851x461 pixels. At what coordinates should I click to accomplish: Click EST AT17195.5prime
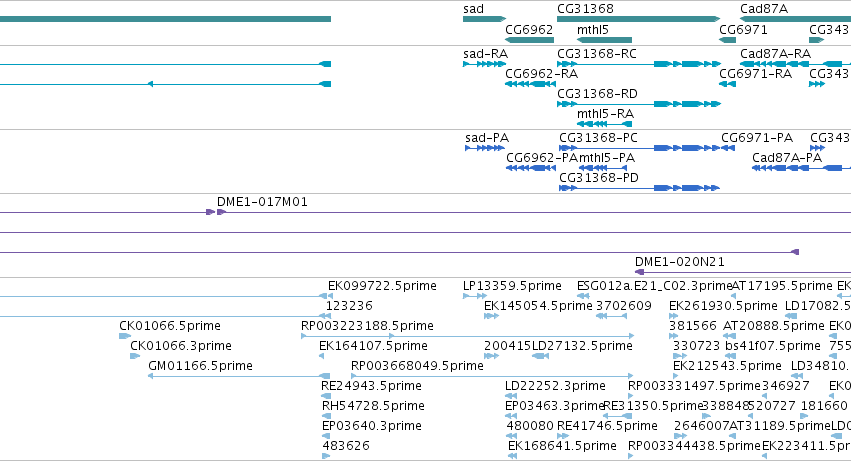point(782,286)
